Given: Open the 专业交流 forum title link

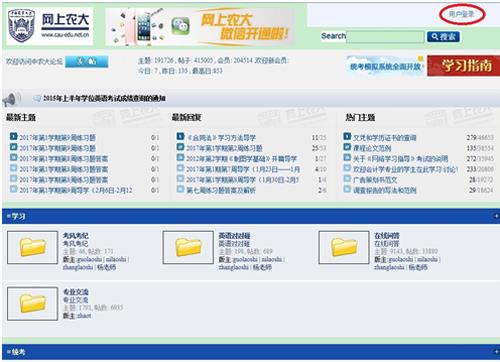Looking at the screenshot, I should pos(76,292).
